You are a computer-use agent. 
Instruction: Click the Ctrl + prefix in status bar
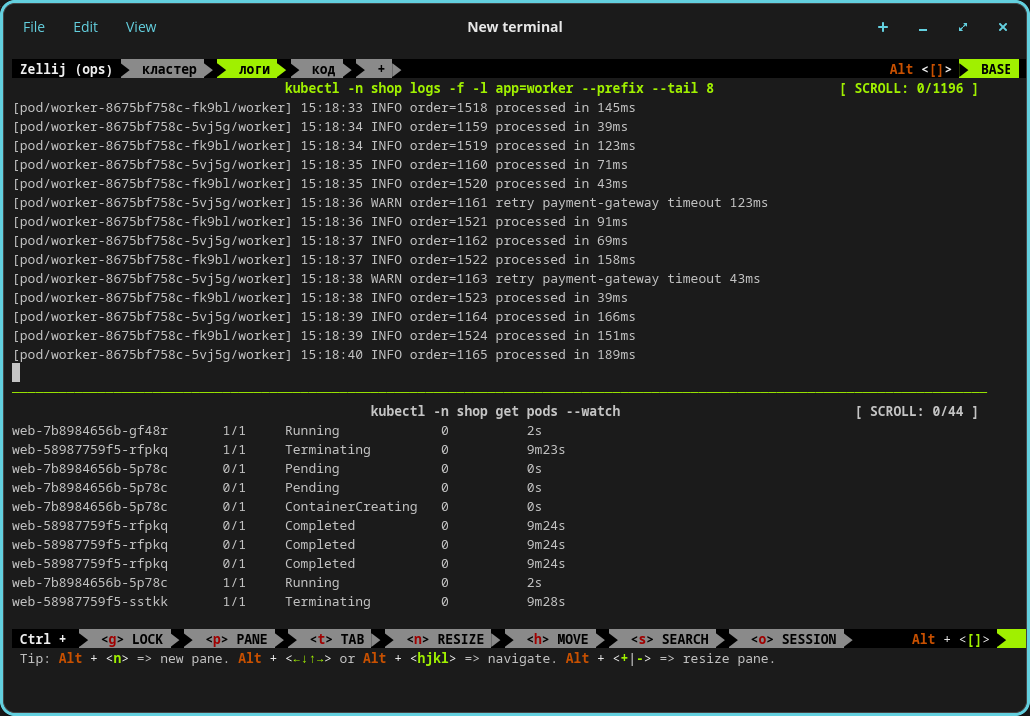tap(43, 639)
